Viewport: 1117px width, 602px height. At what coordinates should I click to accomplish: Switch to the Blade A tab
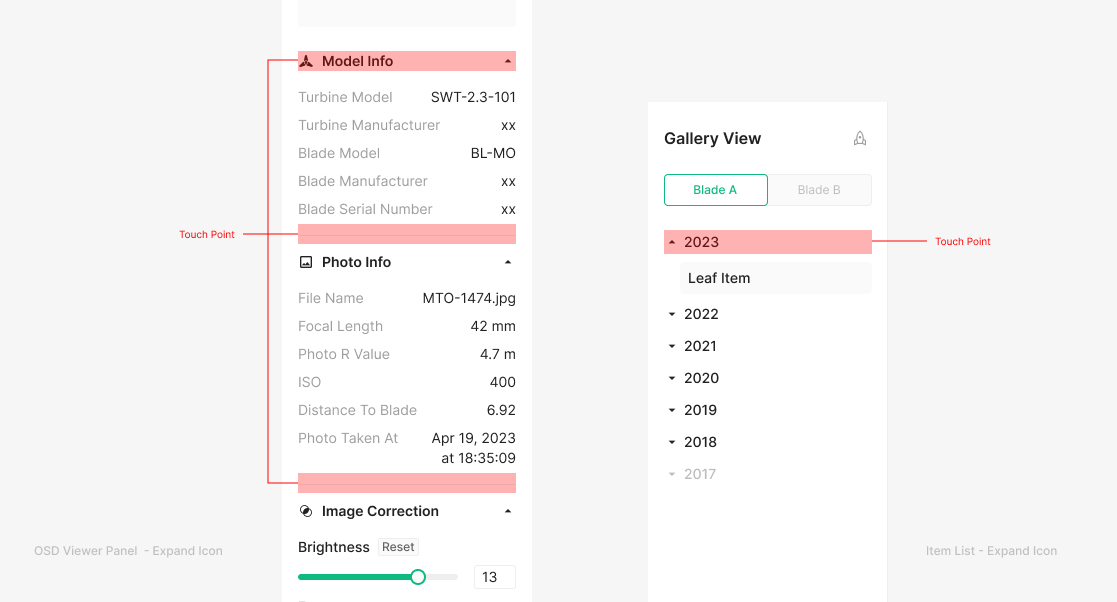coord(715,190)
